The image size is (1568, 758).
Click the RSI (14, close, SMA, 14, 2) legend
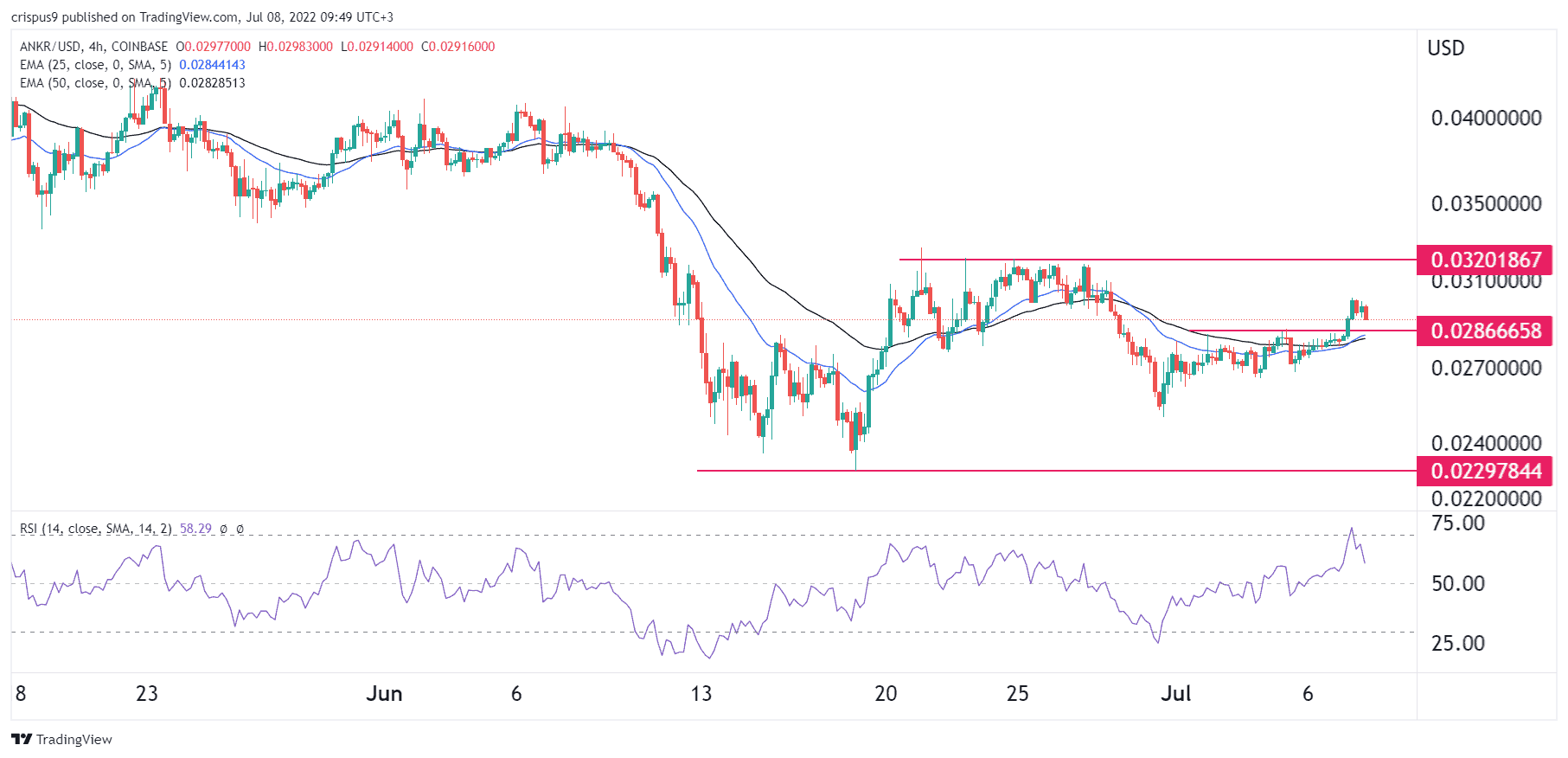tap(96, 529)
